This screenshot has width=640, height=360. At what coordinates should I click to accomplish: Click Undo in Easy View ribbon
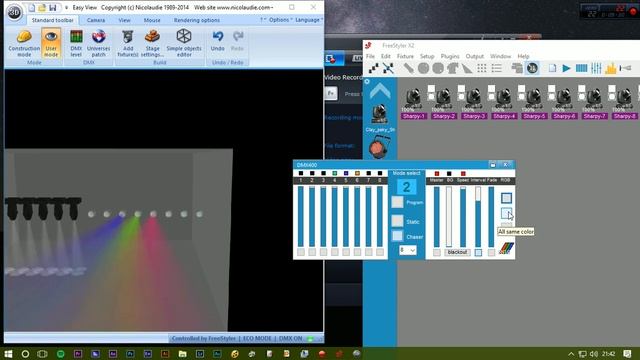click(218, 41)
